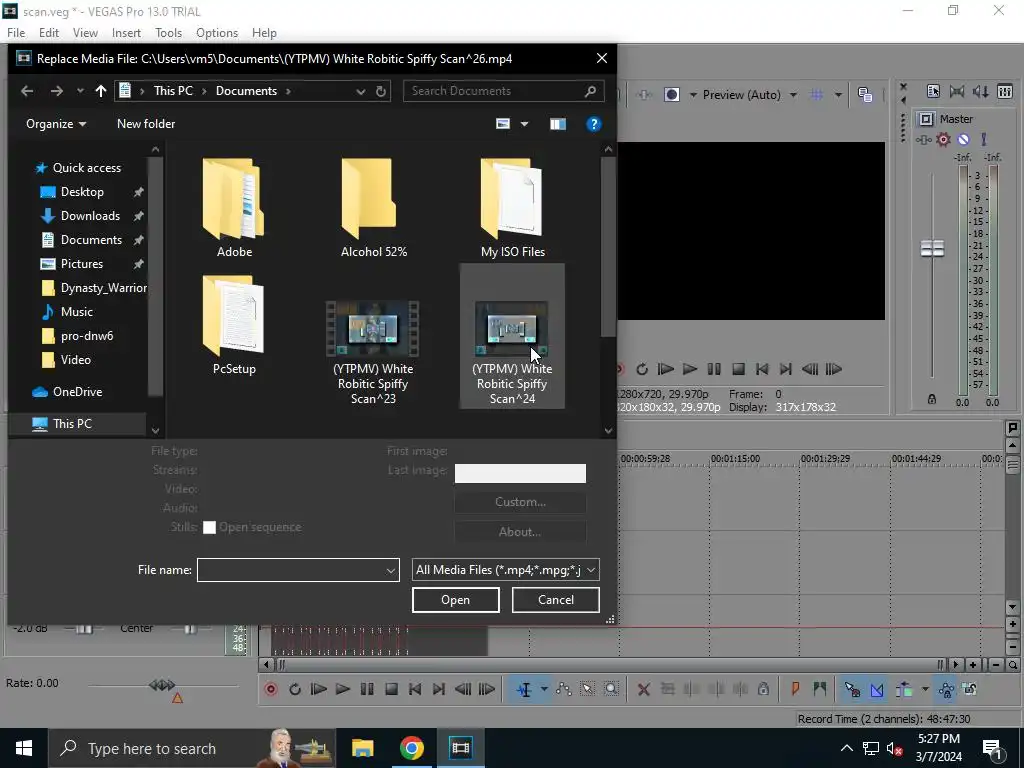Toggle the Master bus Mute icon
This screenshot has height=768, width=1024.
click(963, 139)
